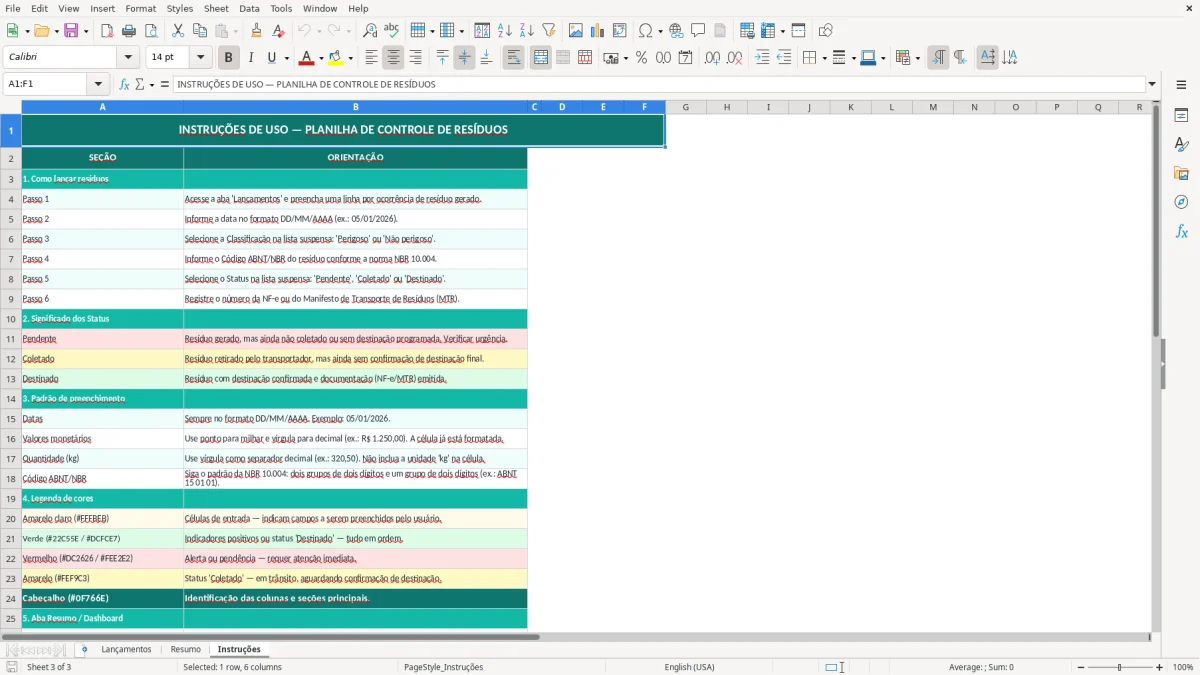The image size is (1200, 675).
Task: Click the Cut scissors icon
Action: coord(178,31)
